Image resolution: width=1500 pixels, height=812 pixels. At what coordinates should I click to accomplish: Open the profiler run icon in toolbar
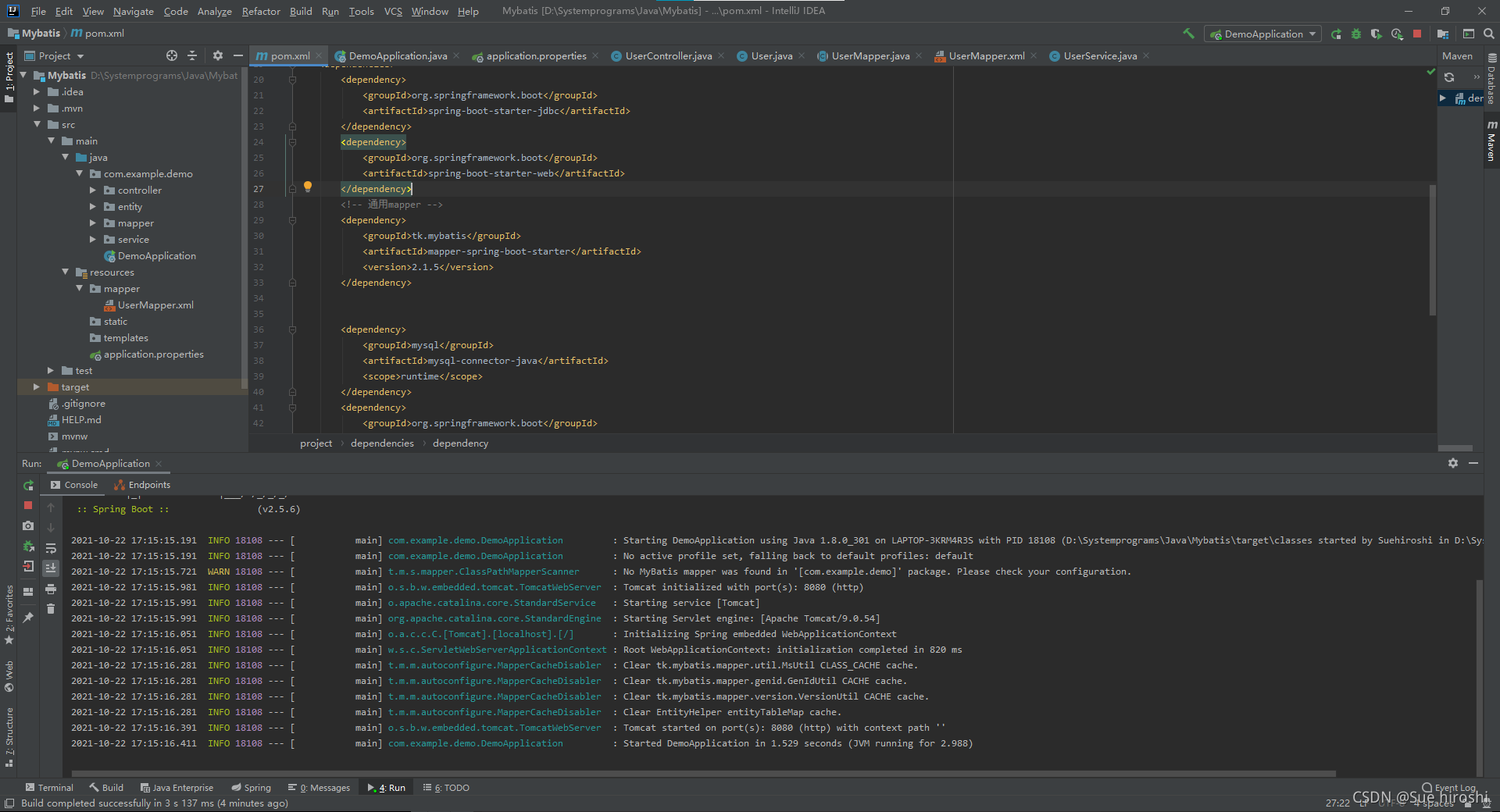click(1397, 34)
